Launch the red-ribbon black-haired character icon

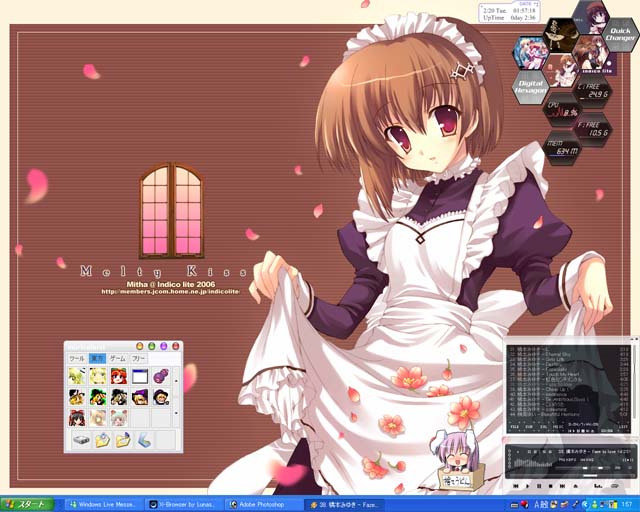pyautogui.click(x=77, y=418)
